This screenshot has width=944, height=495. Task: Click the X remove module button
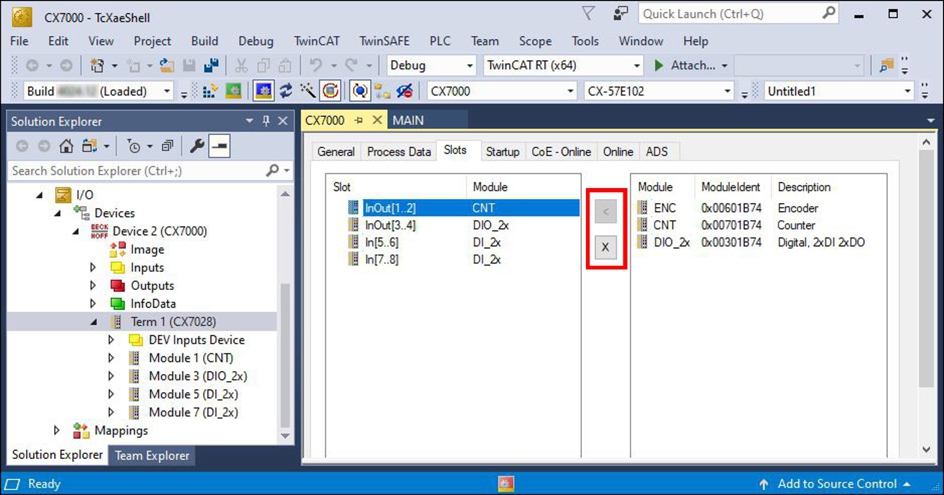[606, 247]
